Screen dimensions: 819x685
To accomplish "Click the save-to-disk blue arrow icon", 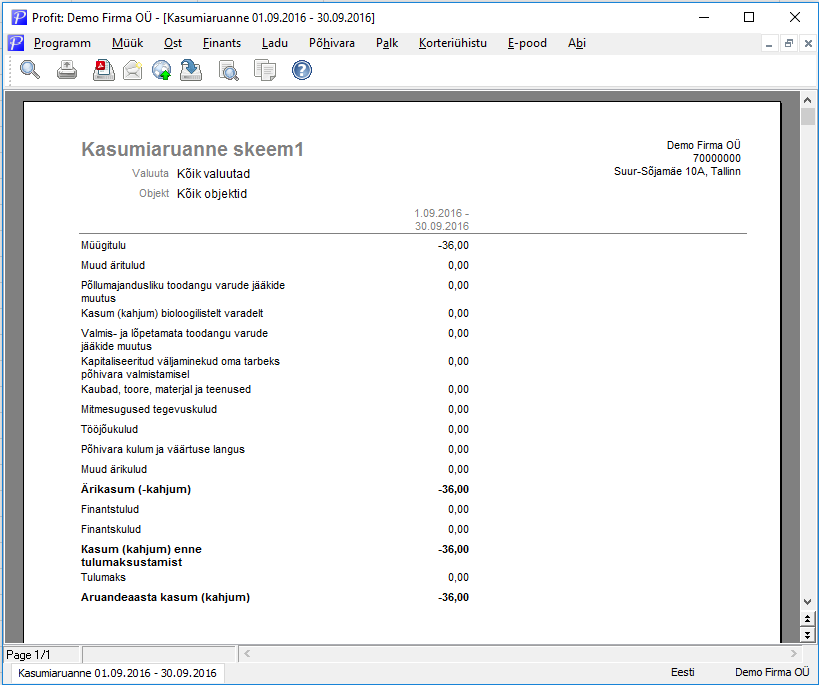I will point(191,70).
